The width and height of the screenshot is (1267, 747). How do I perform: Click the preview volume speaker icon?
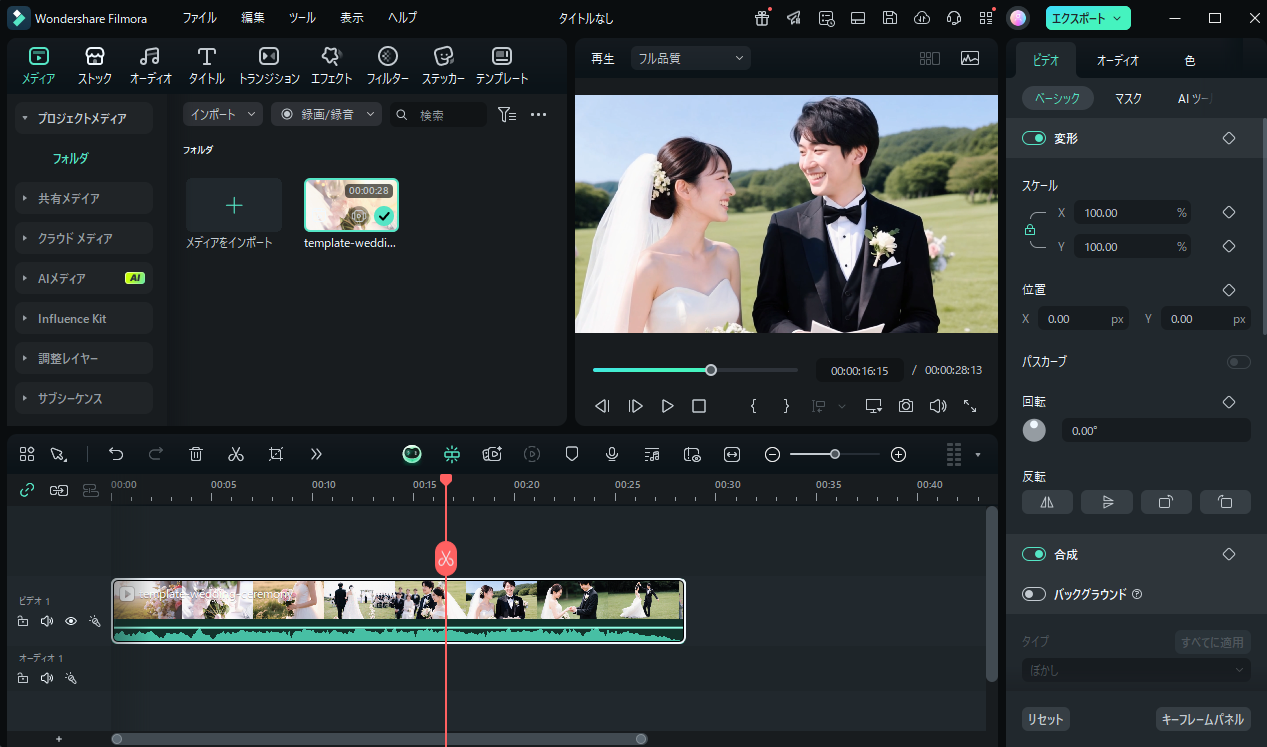pos(938,406)
